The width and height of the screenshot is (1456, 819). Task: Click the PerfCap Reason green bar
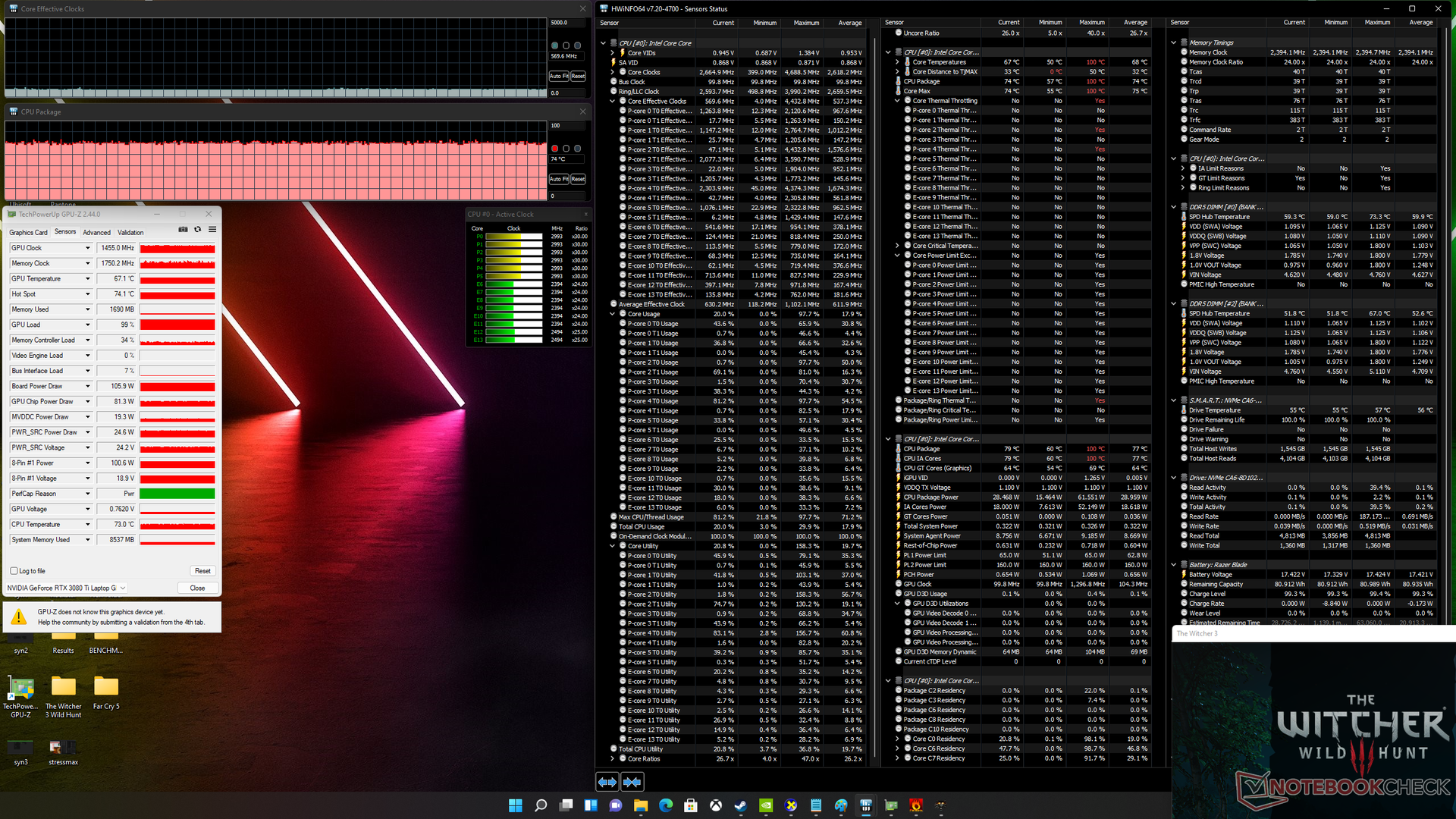coord(177,494)
